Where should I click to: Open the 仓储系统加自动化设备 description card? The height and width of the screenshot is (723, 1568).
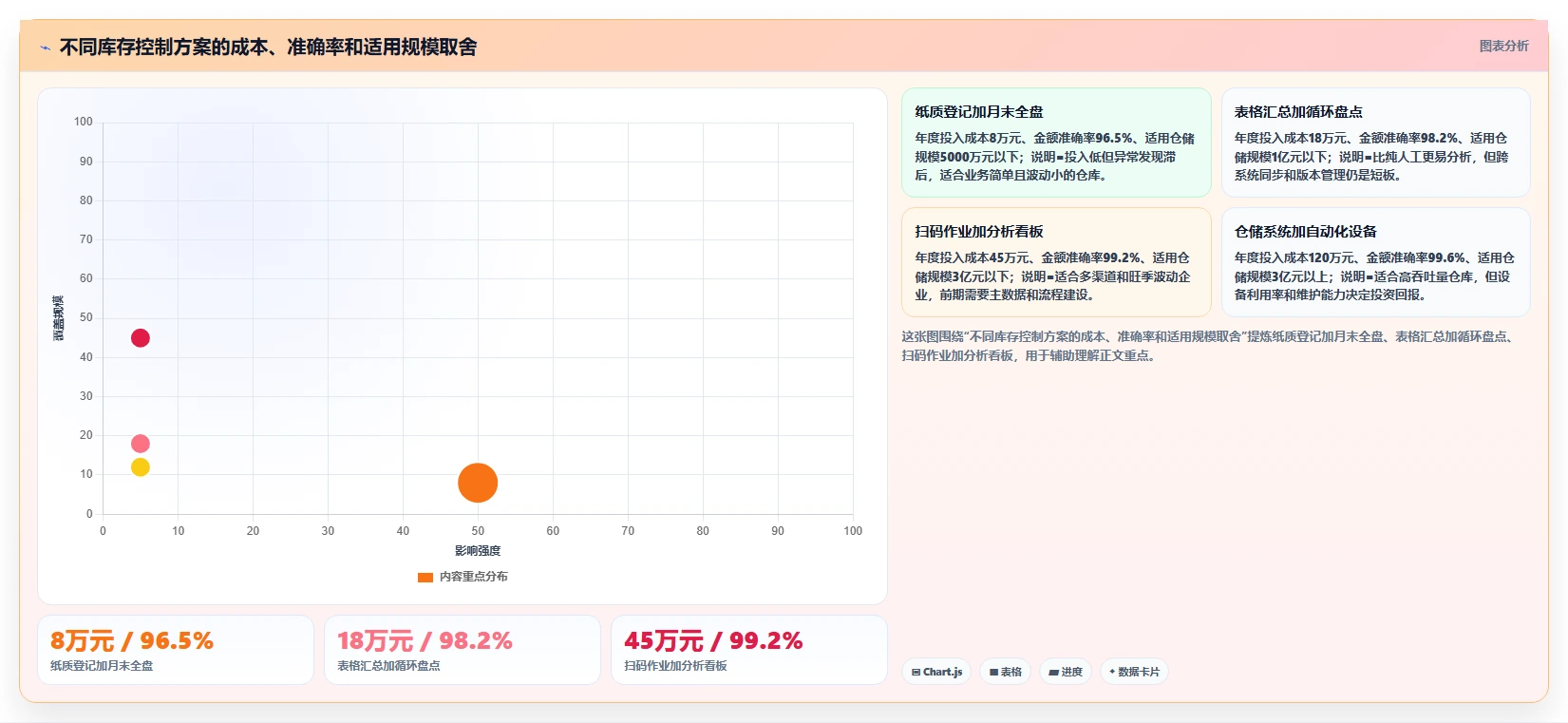pos(1375,262)
